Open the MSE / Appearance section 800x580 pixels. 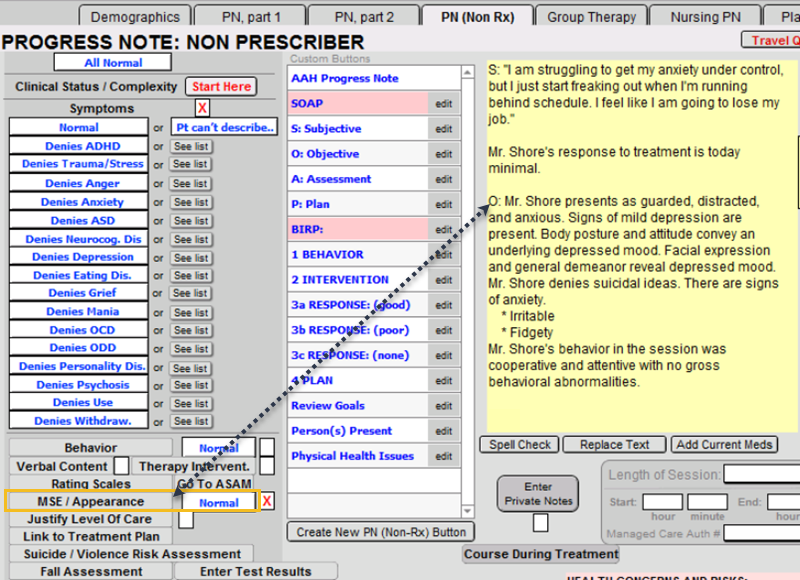90,501
